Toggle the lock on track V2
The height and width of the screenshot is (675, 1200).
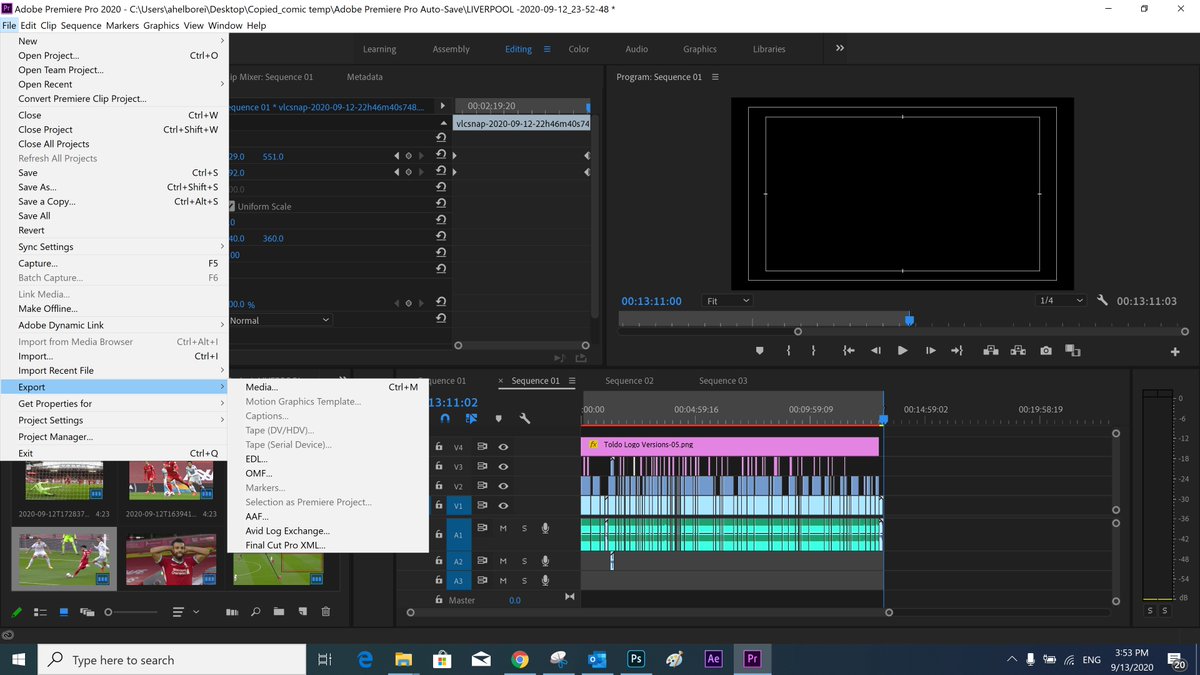click(x=438, y=486)
